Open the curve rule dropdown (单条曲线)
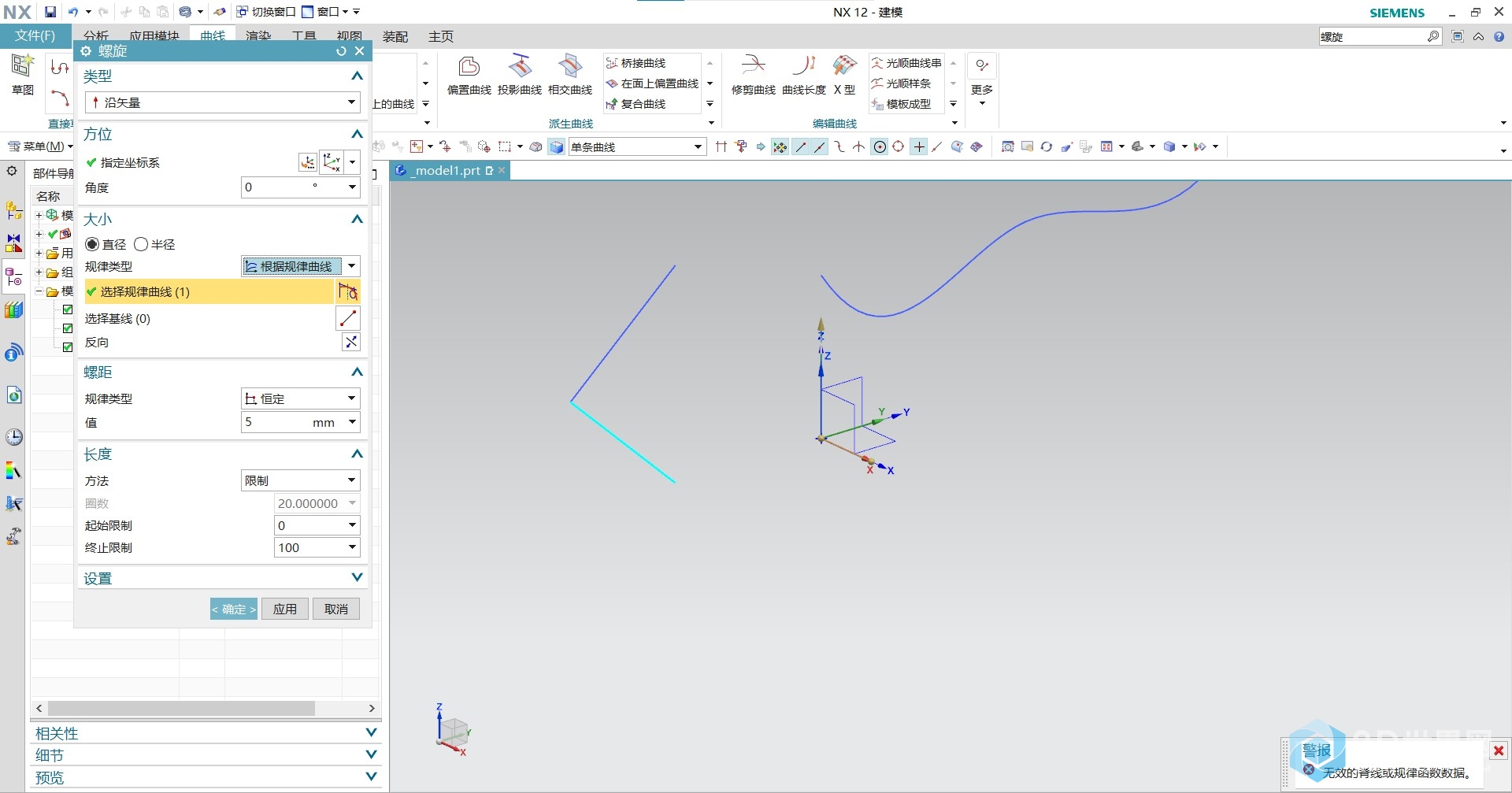Viewport: 1512px width, 793px height. [637, 146]
